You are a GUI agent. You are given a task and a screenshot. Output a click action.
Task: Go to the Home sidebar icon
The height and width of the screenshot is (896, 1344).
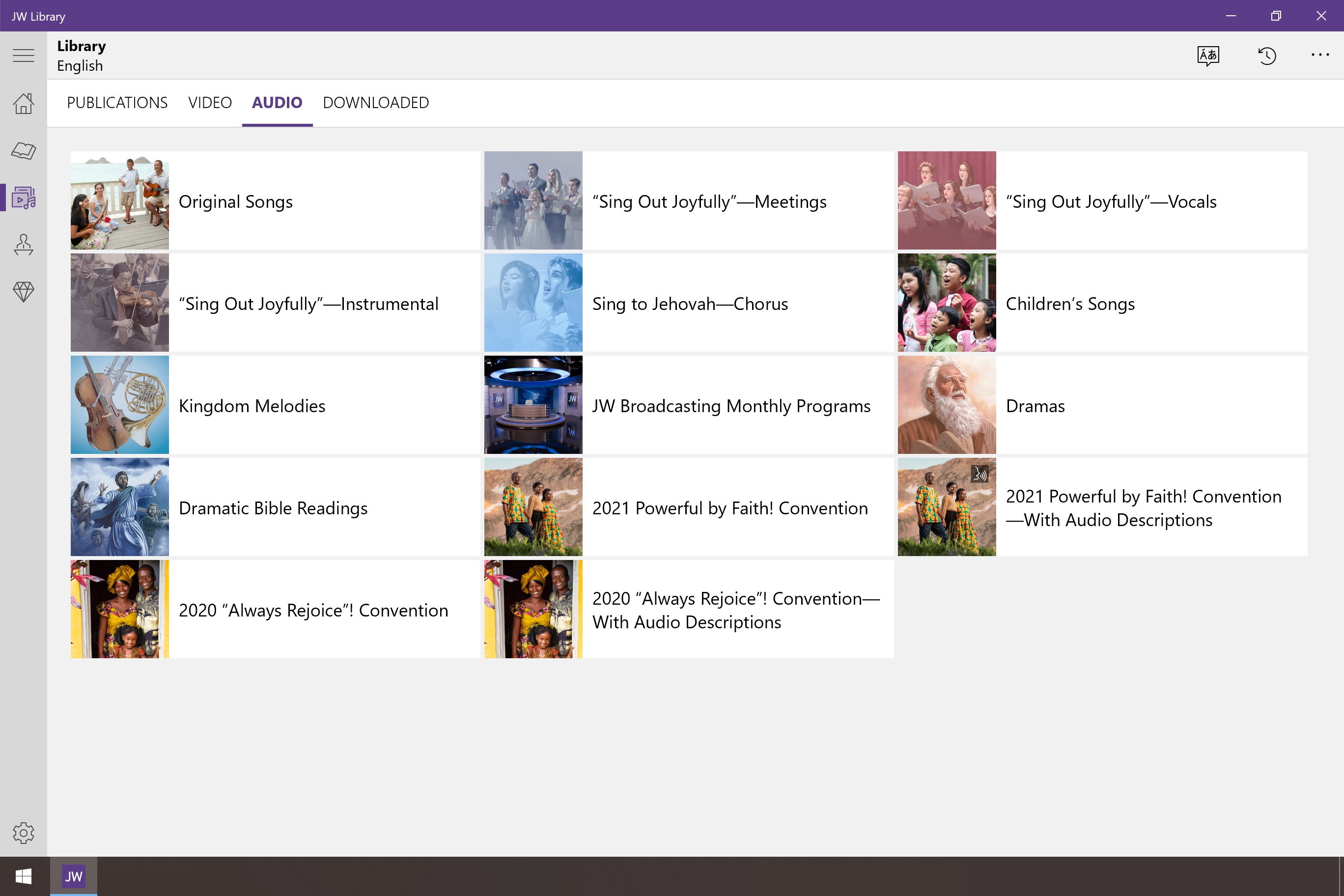coord(24,104)
